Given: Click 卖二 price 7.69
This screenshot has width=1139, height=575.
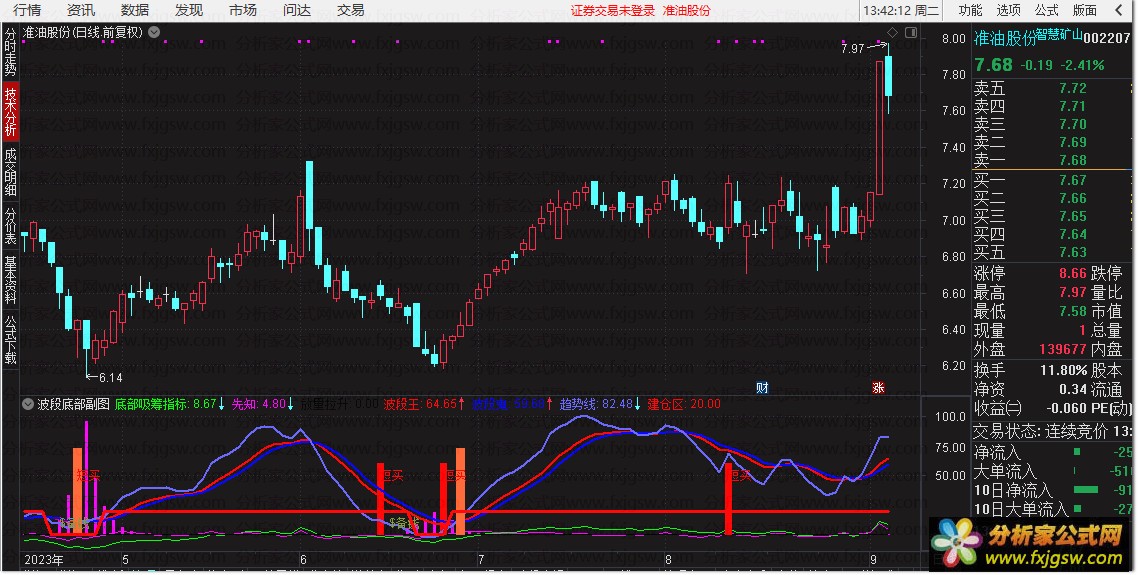Looking at the screenshot, I should [x=1072, y=142].
